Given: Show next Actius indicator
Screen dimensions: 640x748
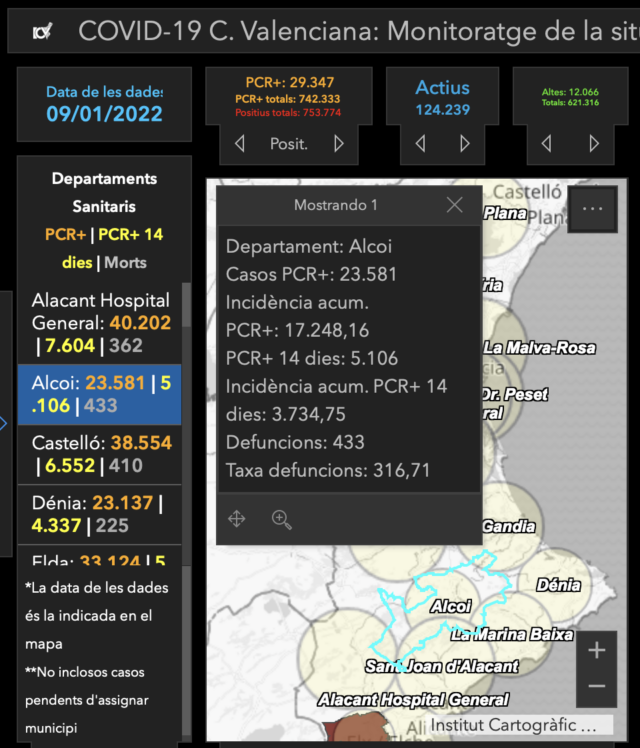Looking at the screenshot, I should (465, 144).
